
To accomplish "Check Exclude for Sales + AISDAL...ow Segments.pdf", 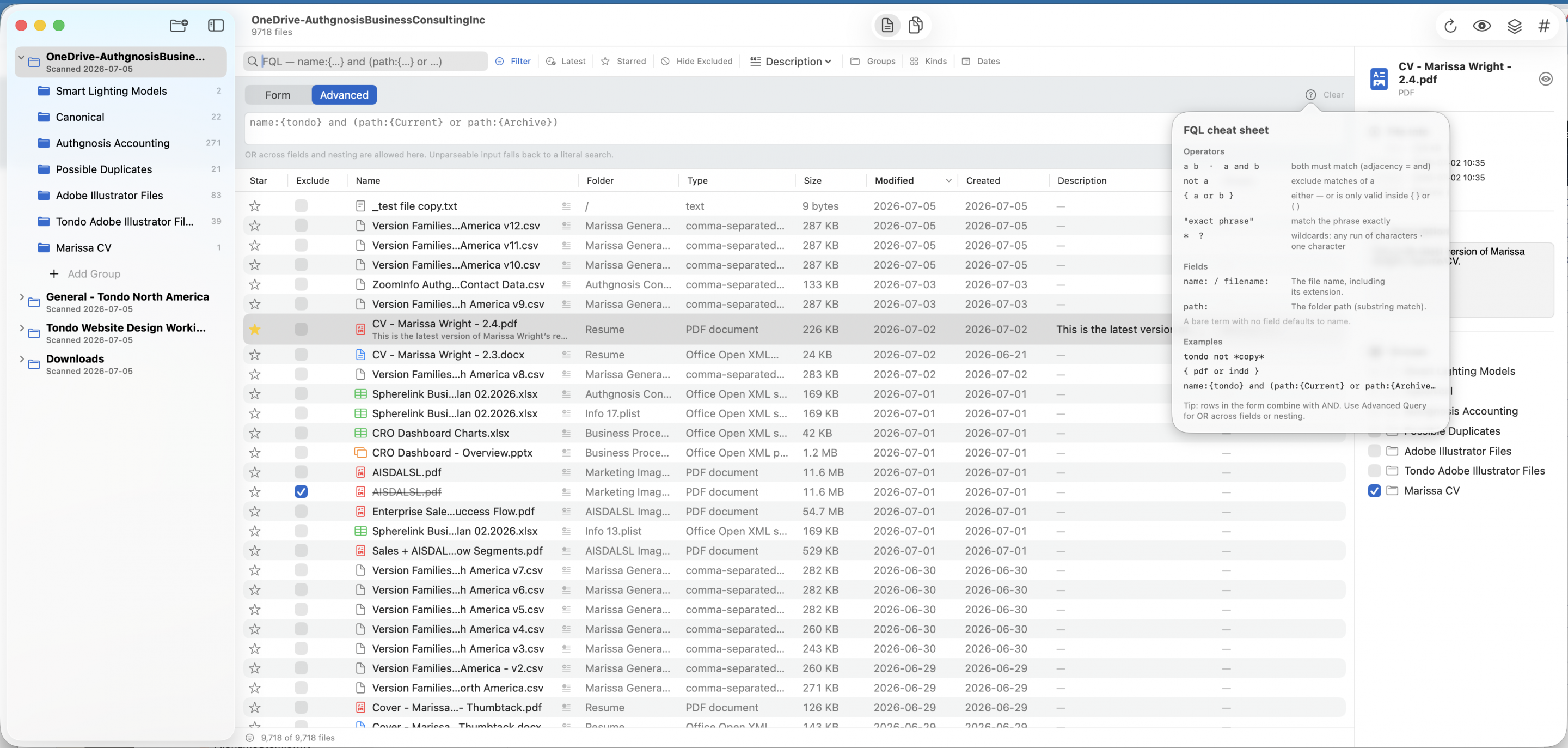I will tap(301, 551).
